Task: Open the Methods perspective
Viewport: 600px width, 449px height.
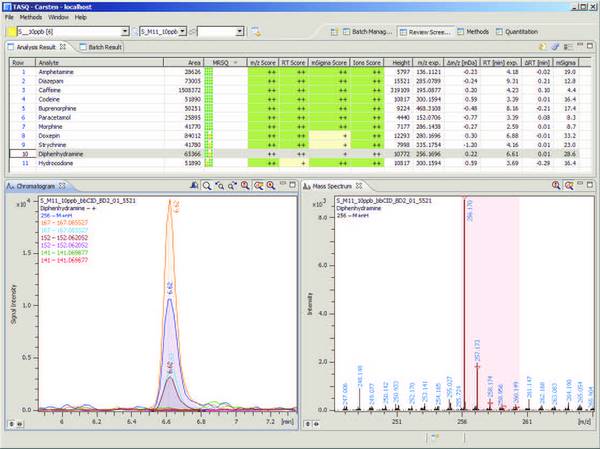Action: tap(473, 32)
